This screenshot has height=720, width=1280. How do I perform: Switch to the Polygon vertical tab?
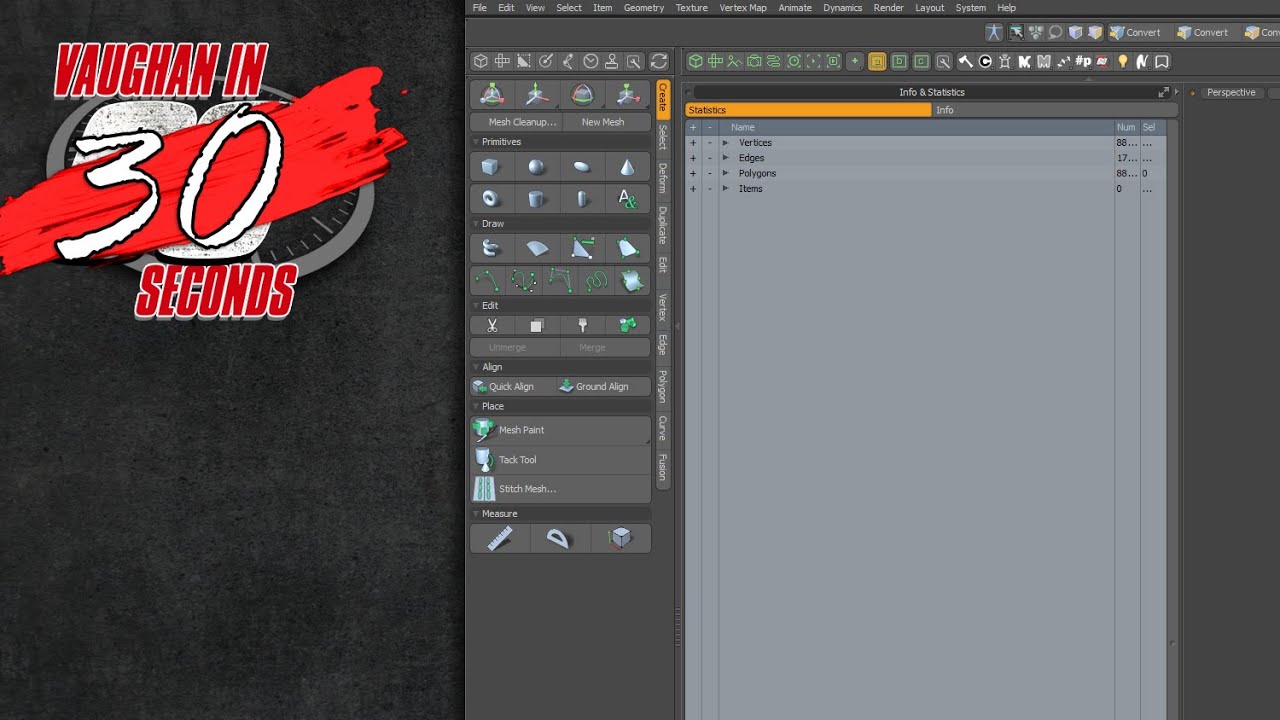[662, 386]
